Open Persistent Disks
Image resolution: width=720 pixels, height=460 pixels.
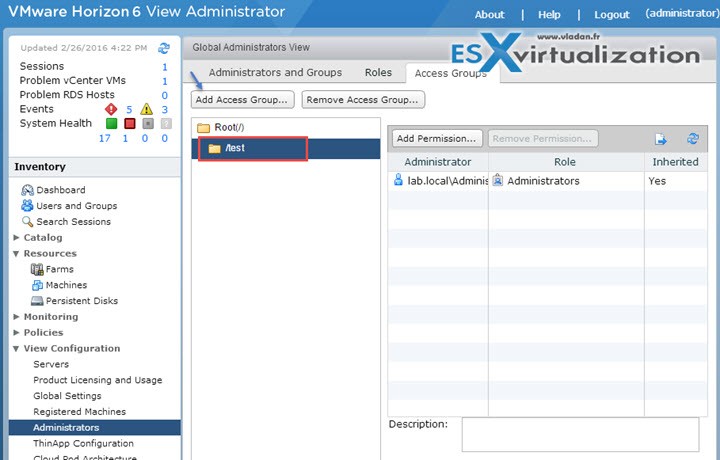coord(82,301)
